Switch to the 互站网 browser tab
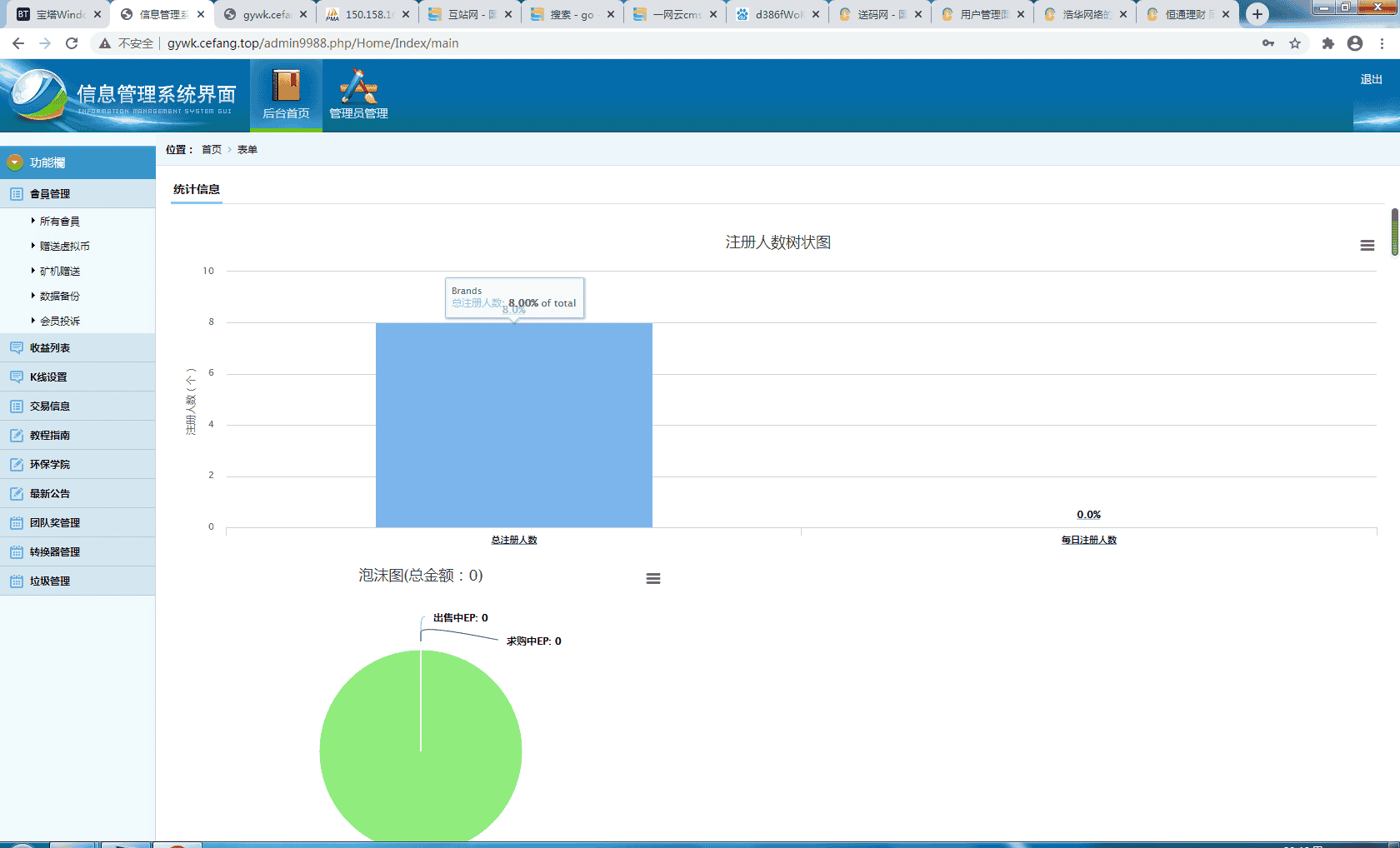The image size is (1400, 848). [x=470, y=14]
